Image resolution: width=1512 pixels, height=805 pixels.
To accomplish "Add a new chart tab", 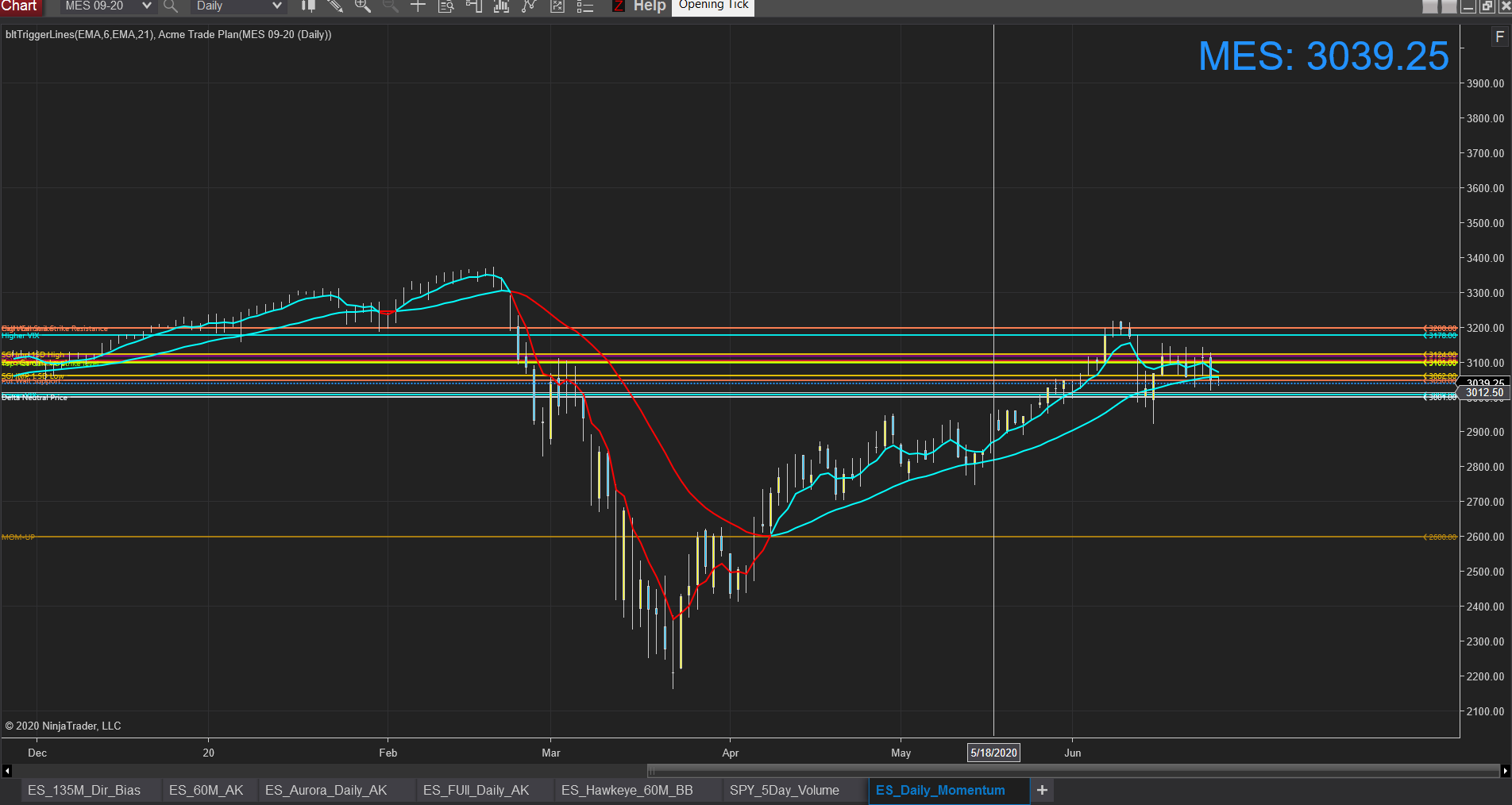I will coord(1042,790).
